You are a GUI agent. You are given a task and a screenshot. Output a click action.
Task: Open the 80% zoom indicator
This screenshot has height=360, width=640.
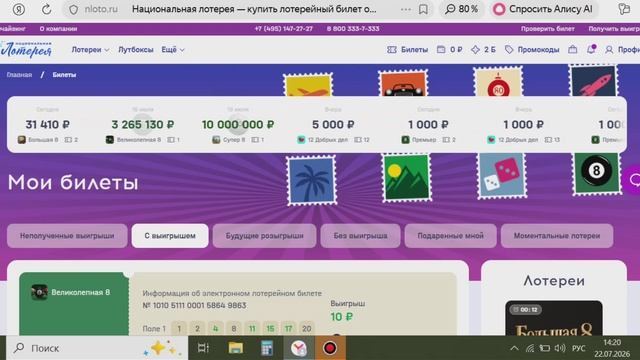click(462, 9)
